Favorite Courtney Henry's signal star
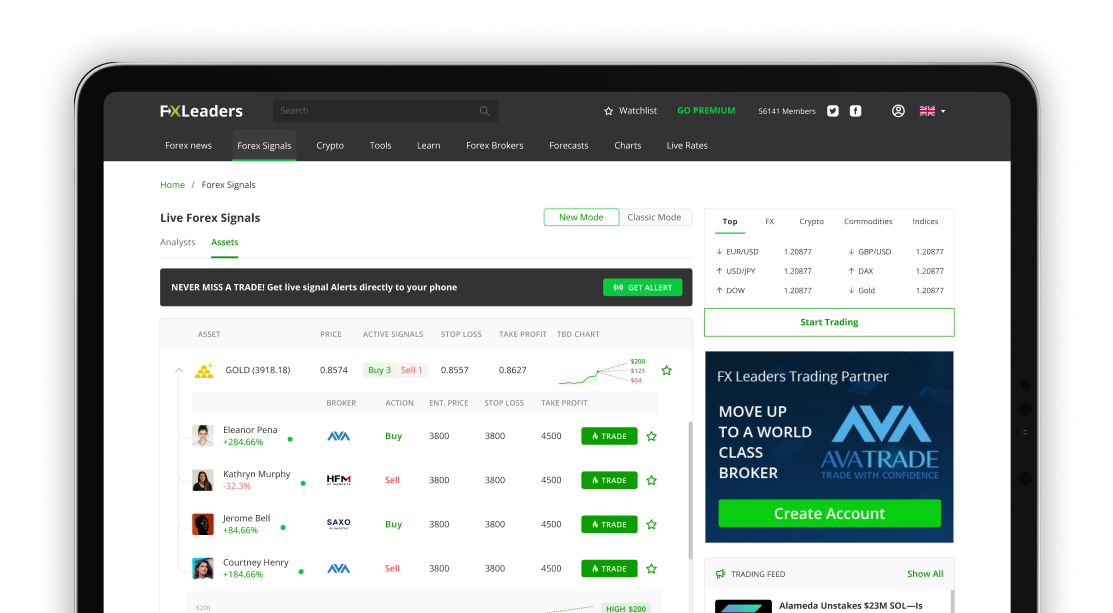This screenshot has width=1113, height=613. pyautogui.click(x=652, y=568)
